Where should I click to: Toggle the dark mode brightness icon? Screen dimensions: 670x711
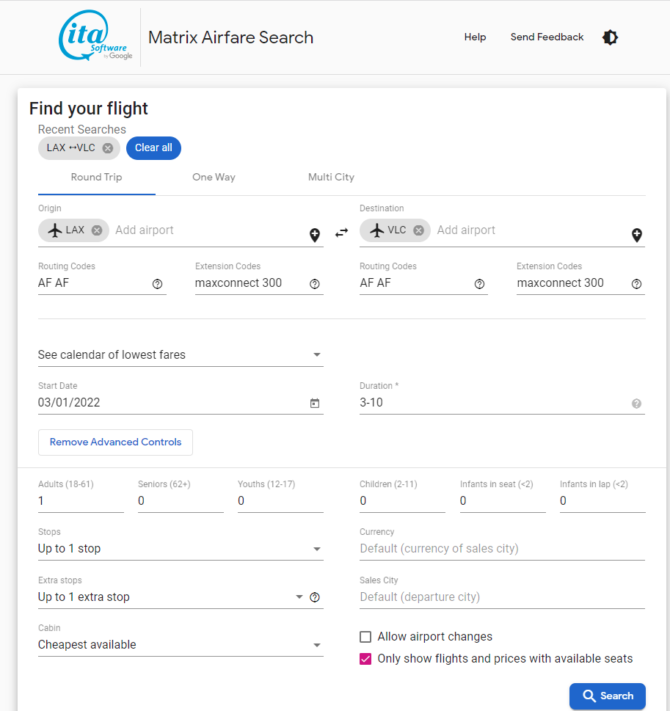(x=610, y=37)
